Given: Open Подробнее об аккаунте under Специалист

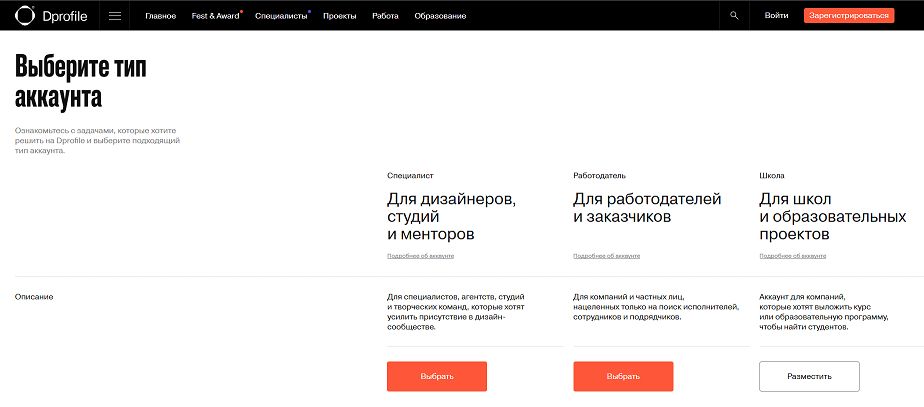Looking at the screenshot, I should tap(421, 256).
